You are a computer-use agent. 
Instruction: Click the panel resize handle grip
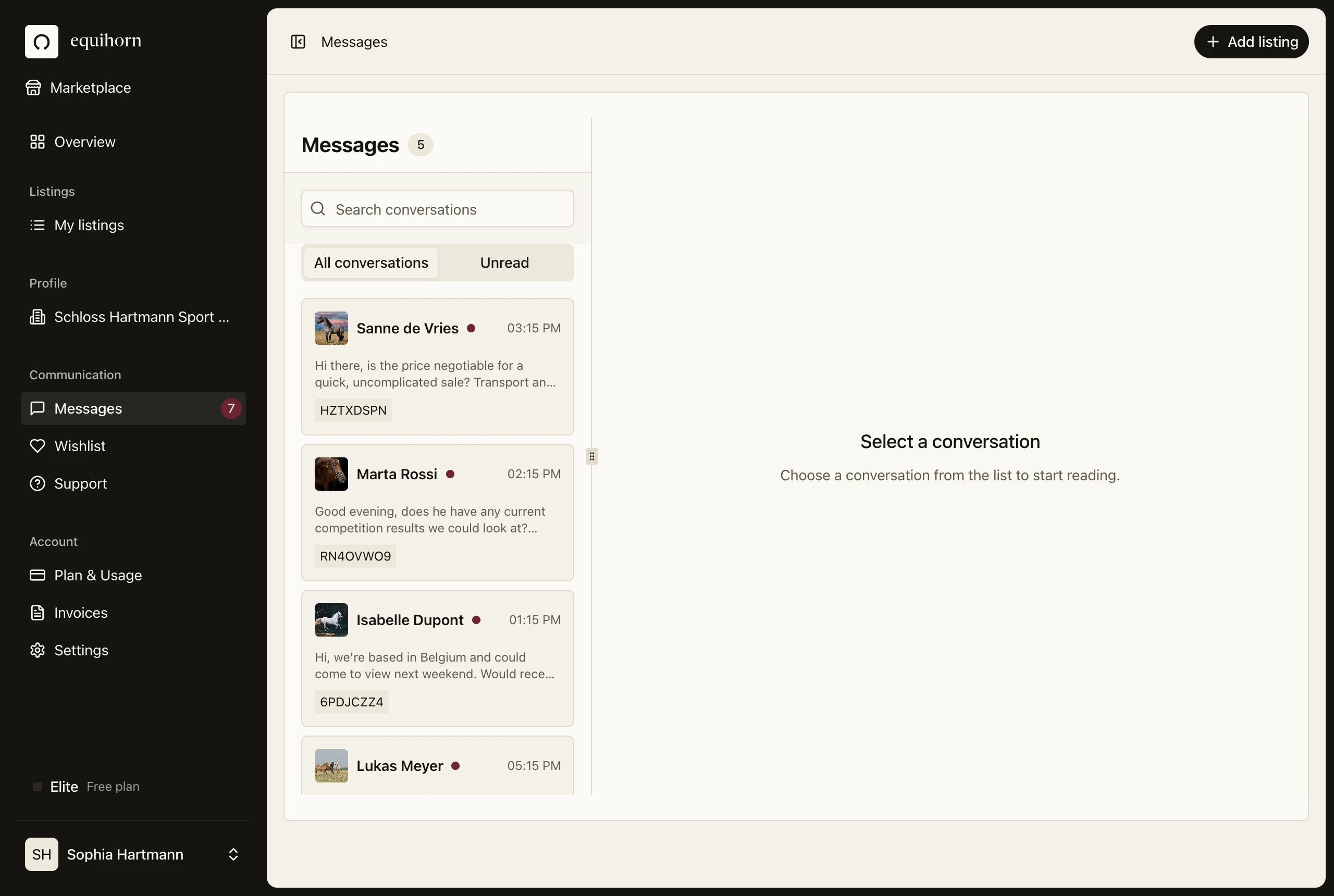[x=591, y=456]
